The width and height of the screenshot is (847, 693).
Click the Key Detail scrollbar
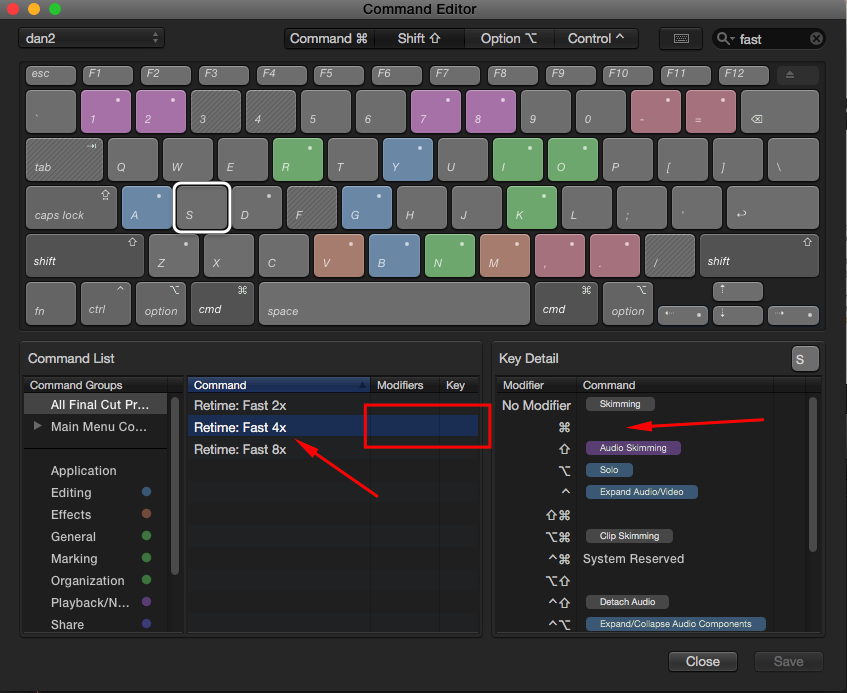point(812,474)
